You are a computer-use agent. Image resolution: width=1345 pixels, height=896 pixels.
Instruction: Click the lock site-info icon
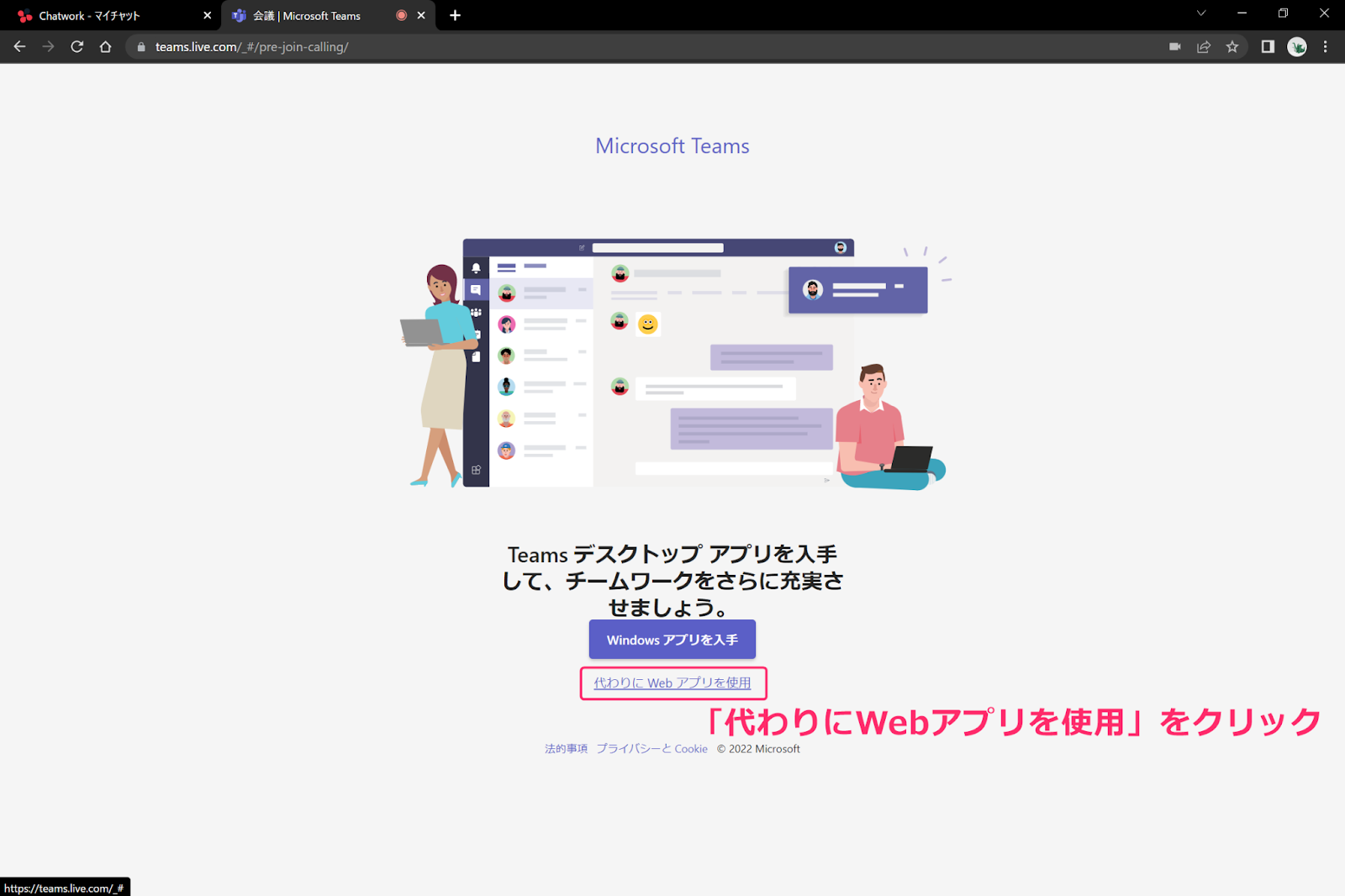pyautogui.click(x=141, y=47)
